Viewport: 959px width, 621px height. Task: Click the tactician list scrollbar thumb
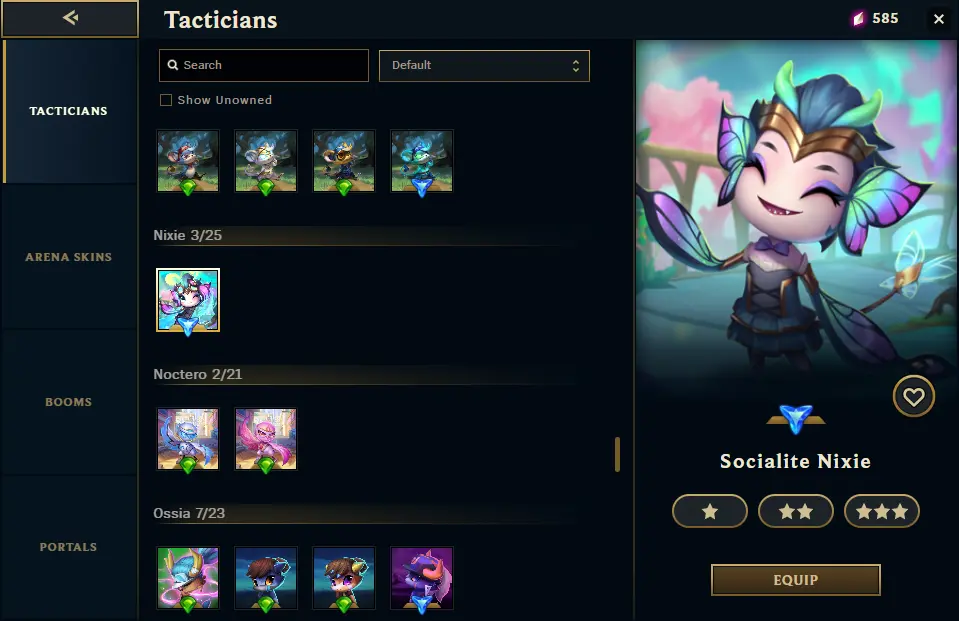[x=617, y=454]
